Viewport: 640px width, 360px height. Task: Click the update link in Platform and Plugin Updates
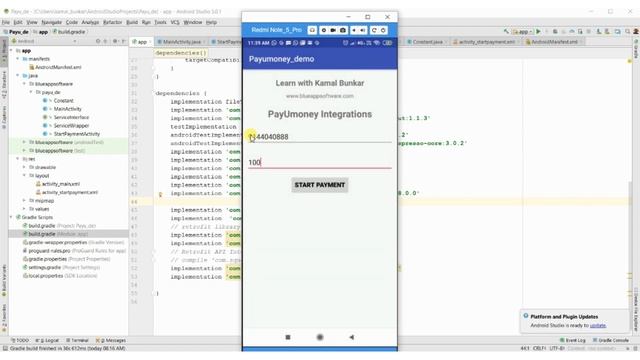pyautogui.click(x=598, y=325)
